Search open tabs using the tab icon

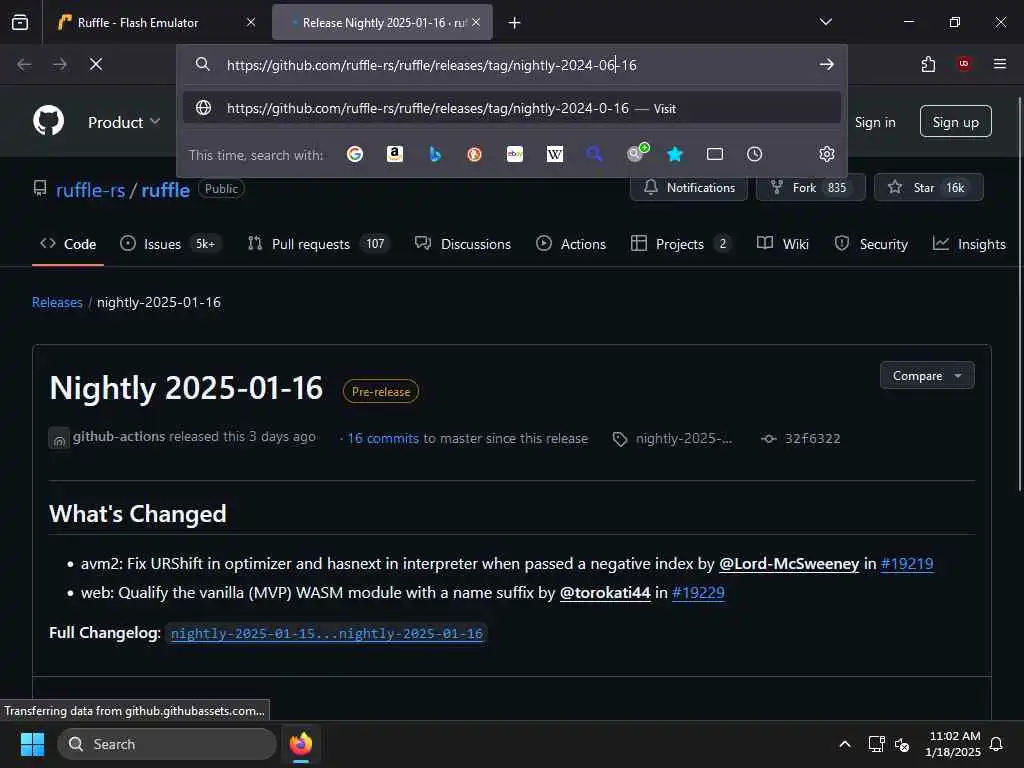(x=715, y=154)
